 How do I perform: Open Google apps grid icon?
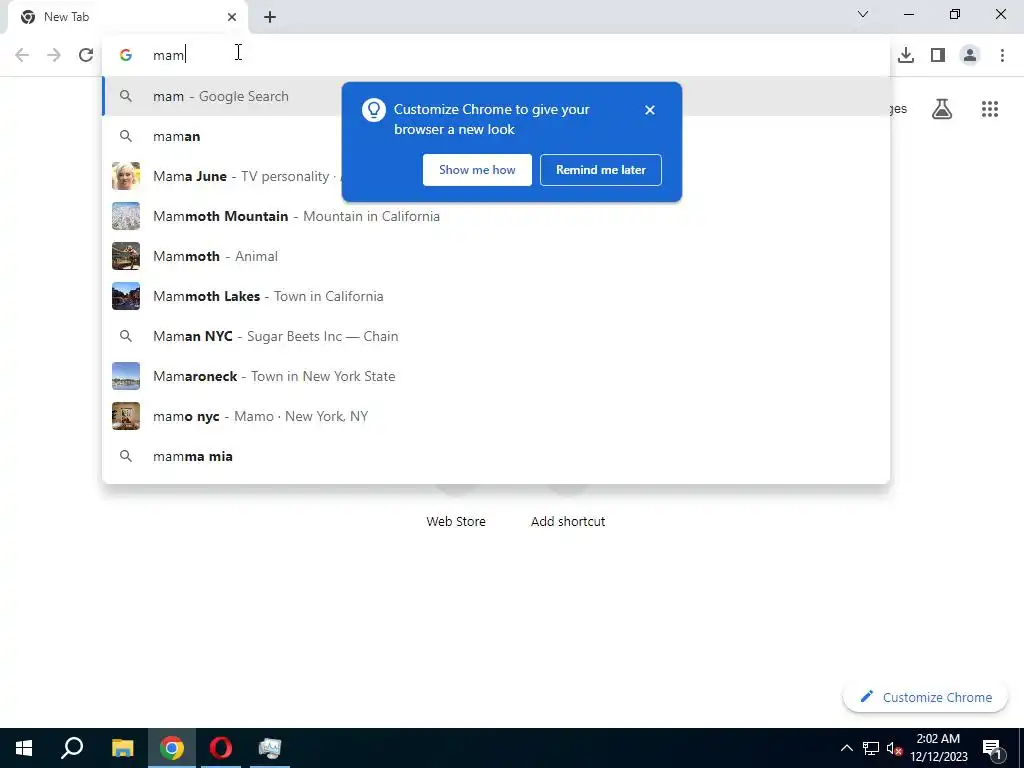pos(990,109)
